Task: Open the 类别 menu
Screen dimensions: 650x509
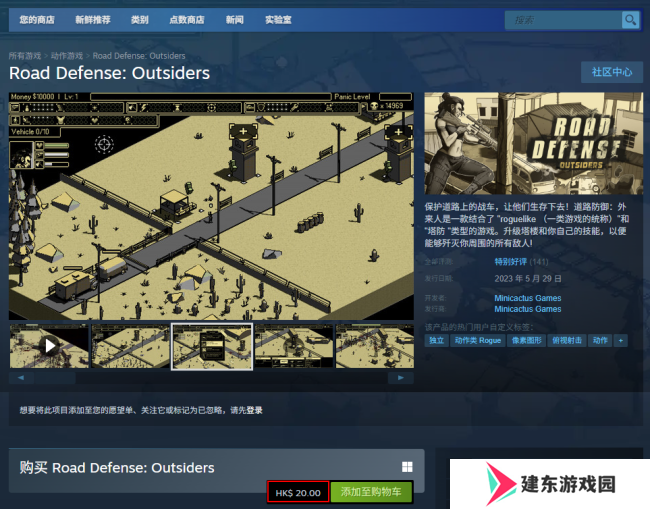Action: pyautogui.click(x=140, y=19)
